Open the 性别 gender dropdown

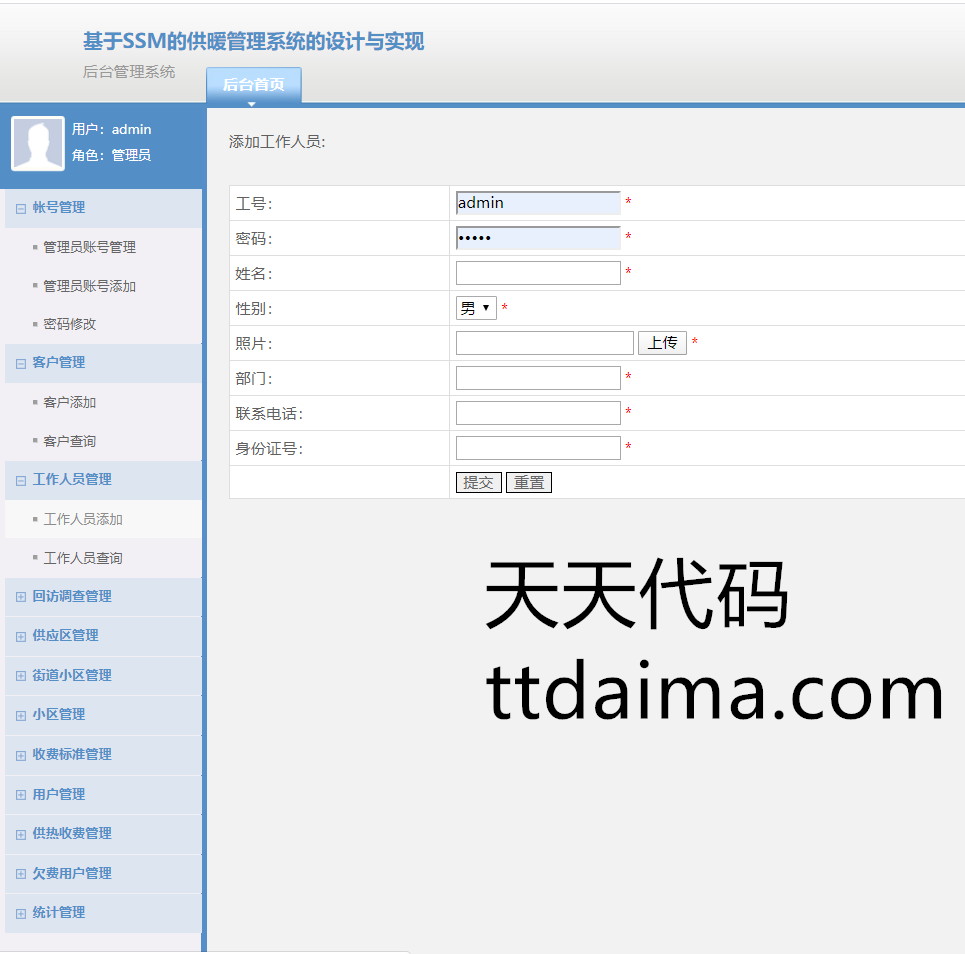(476, 309)
